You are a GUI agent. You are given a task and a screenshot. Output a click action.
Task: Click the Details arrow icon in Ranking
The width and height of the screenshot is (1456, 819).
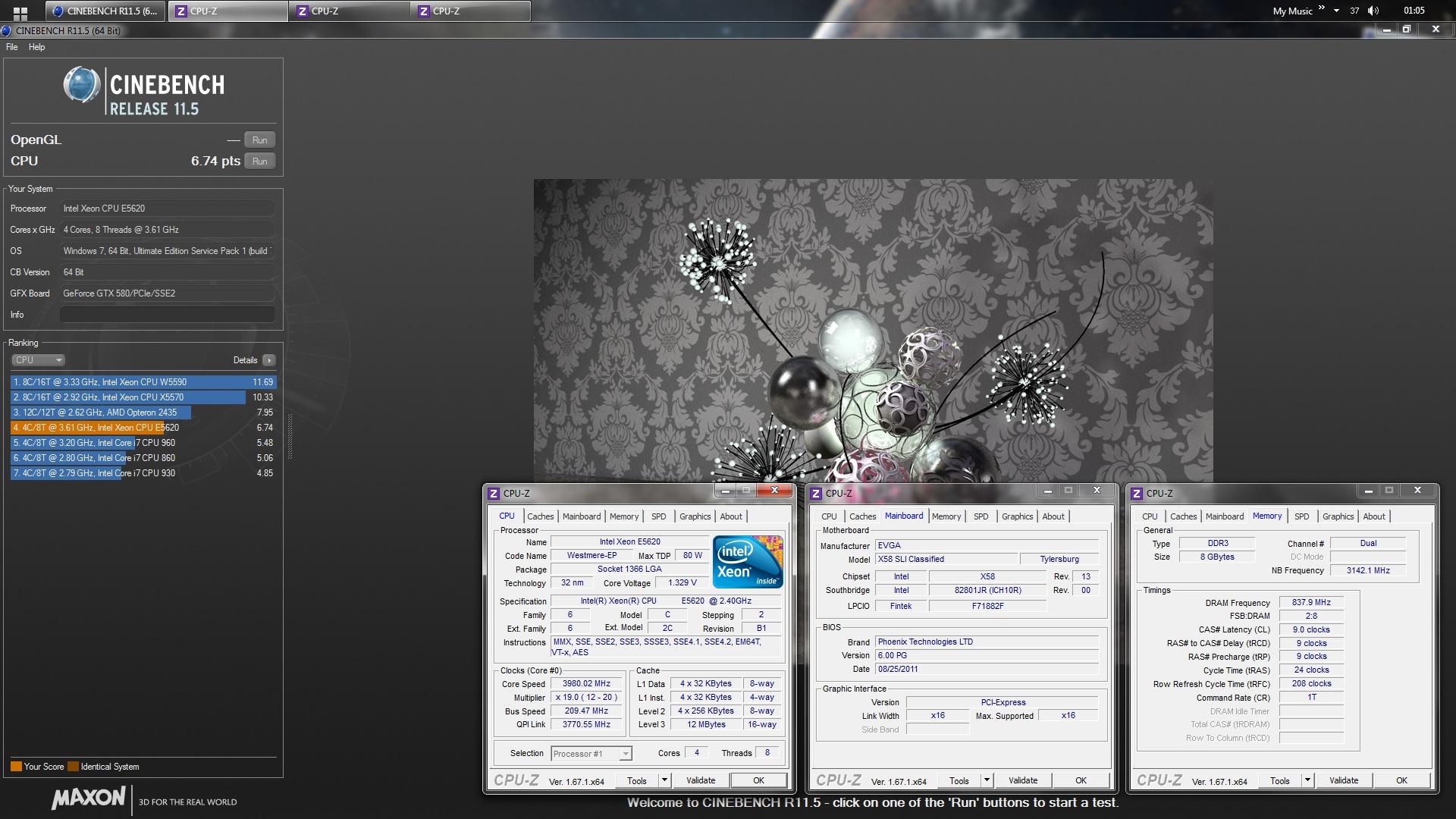coord(269,360)
